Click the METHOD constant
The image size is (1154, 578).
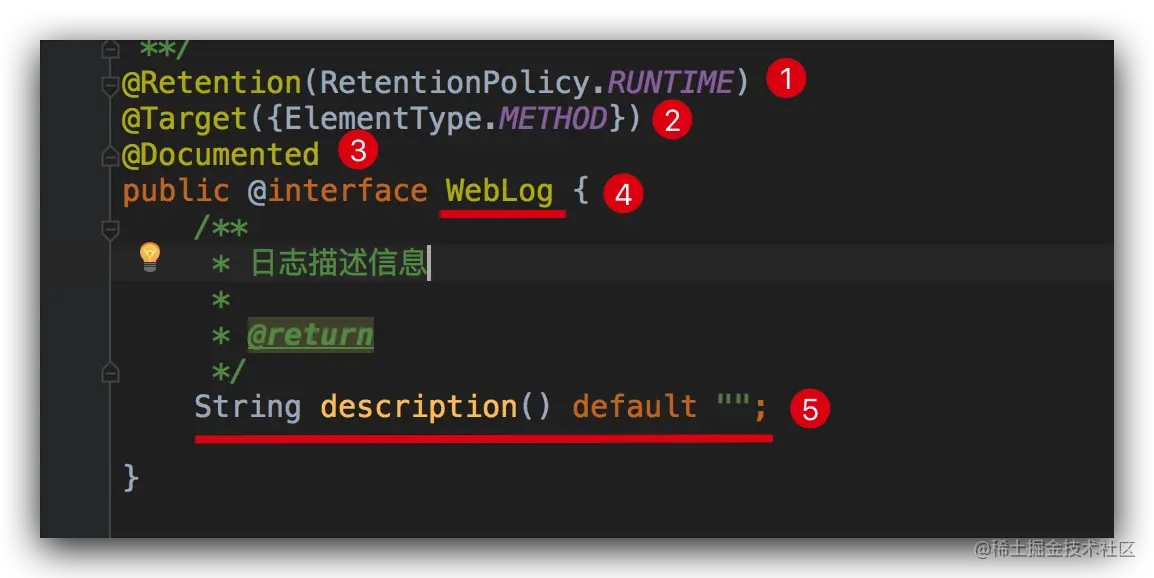(553, 118)
